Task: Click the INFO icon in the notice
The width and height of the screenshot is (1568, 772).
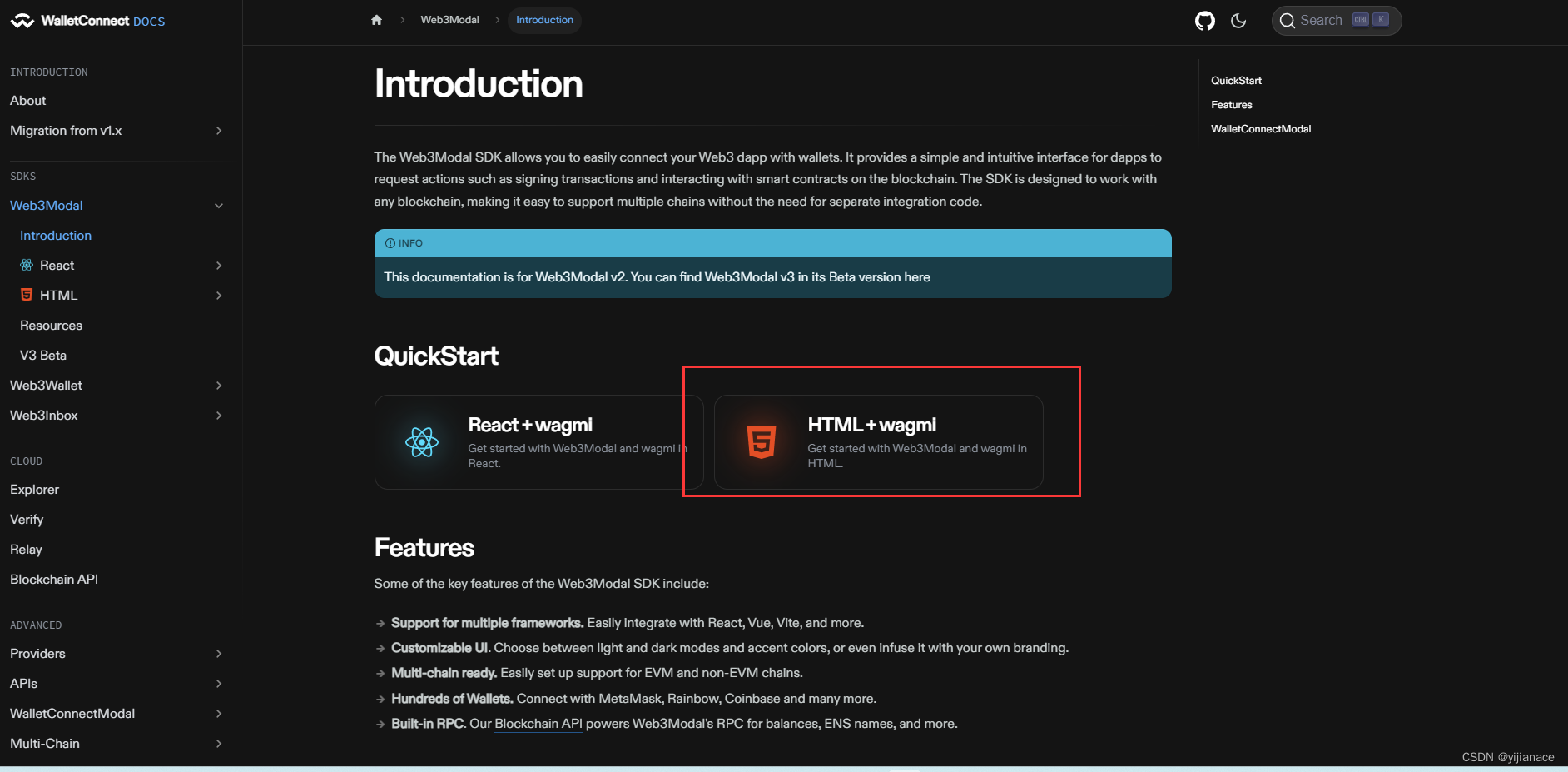Action: coord(390,243)
